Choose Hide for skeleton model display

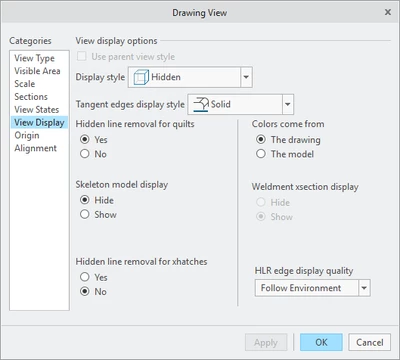point(85,200)
